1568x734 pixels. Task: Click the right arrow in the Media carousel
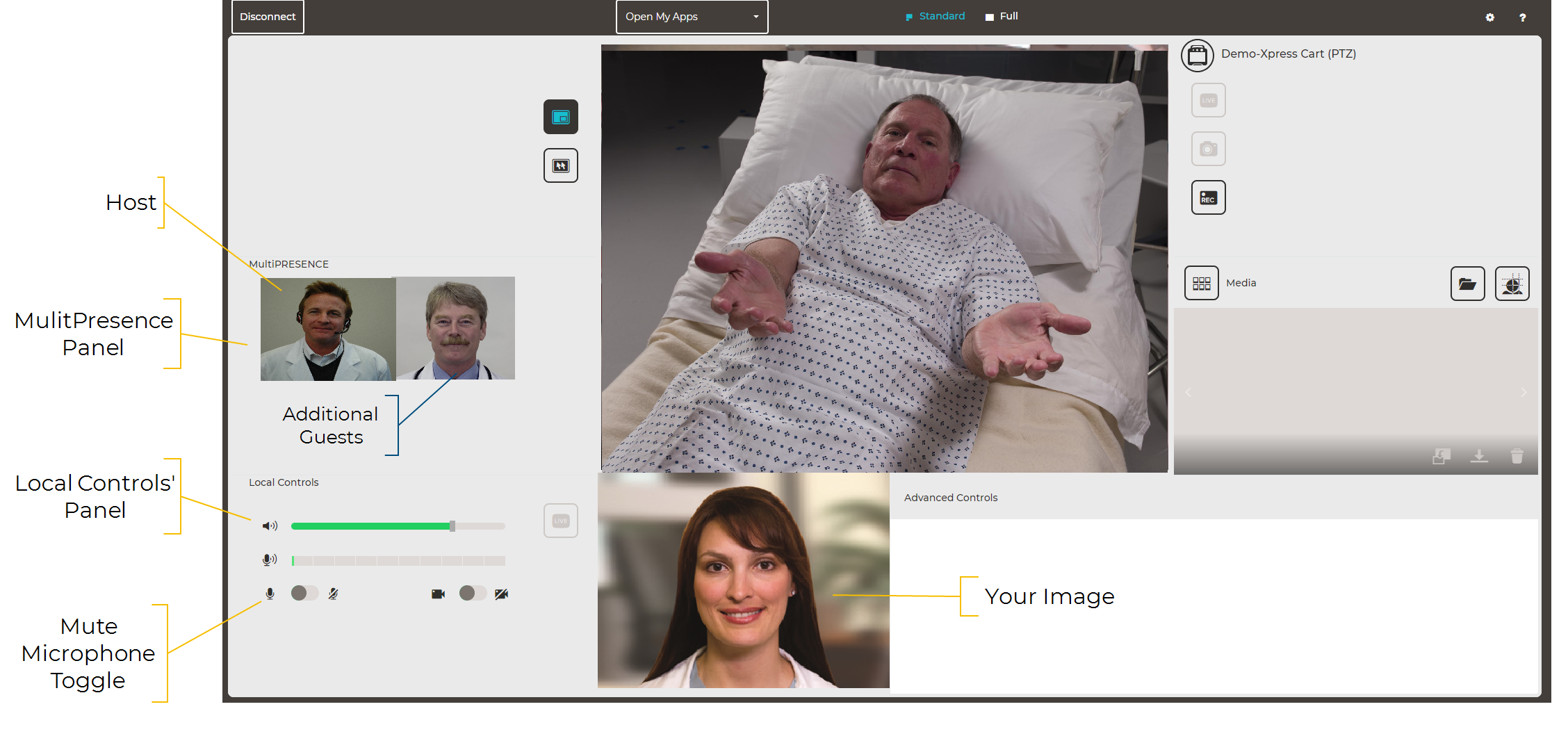(1524, 392)
